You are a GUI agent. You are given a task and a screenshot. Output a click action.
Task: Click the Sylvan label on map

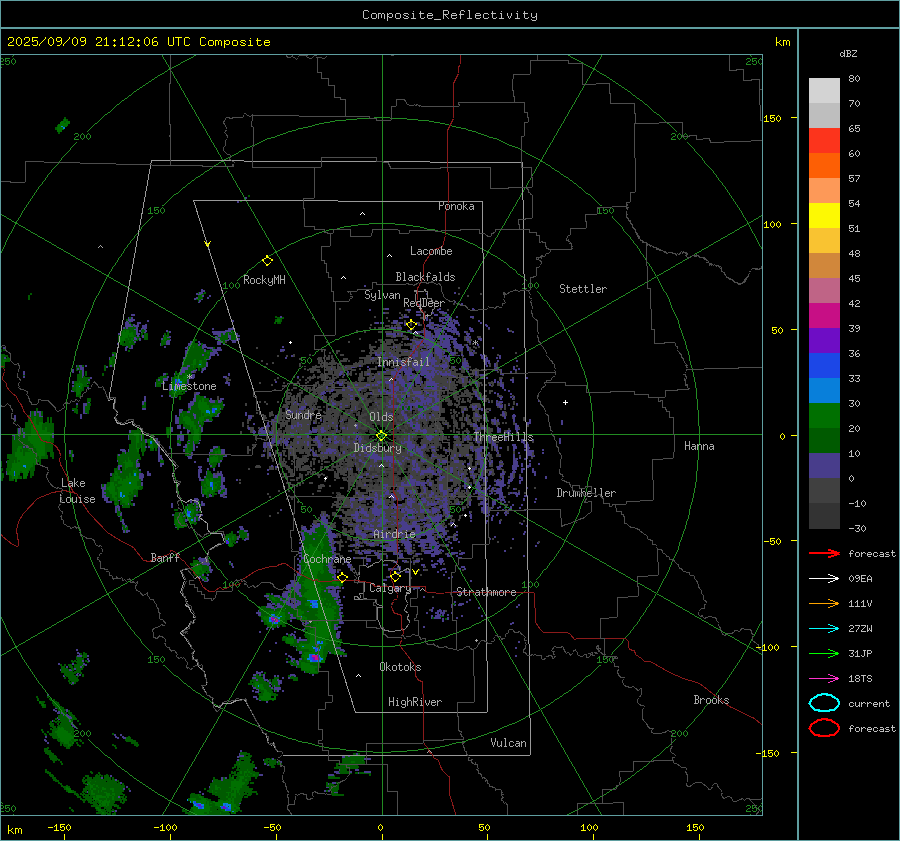(382, 295)
